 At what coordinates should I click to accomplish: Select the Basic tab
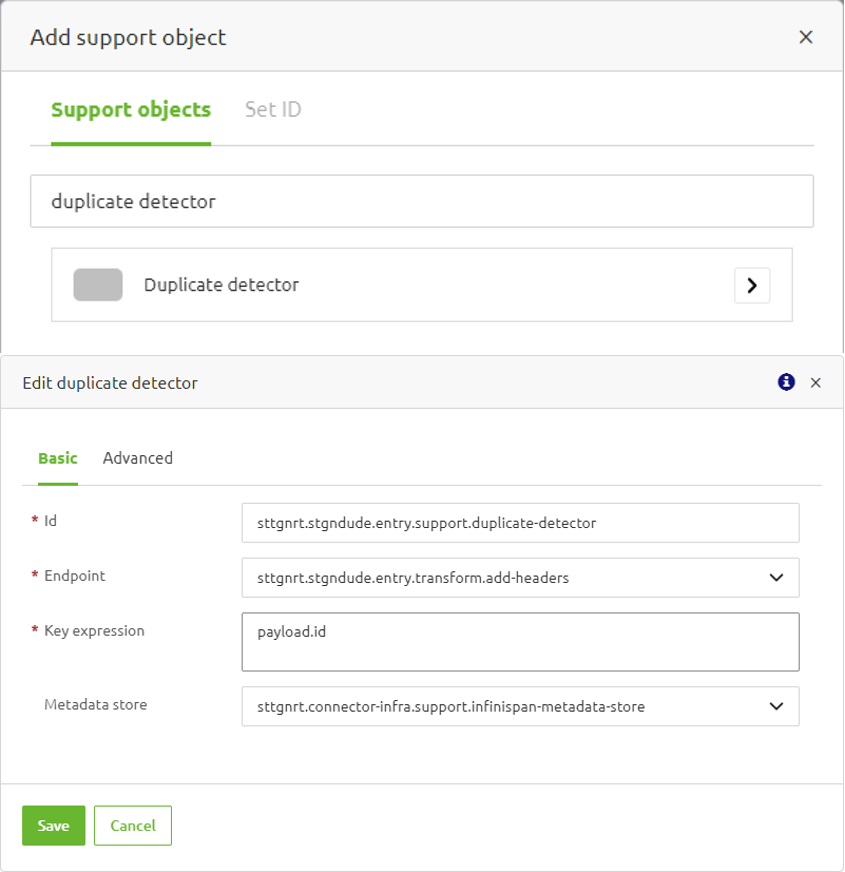point(57,458)
